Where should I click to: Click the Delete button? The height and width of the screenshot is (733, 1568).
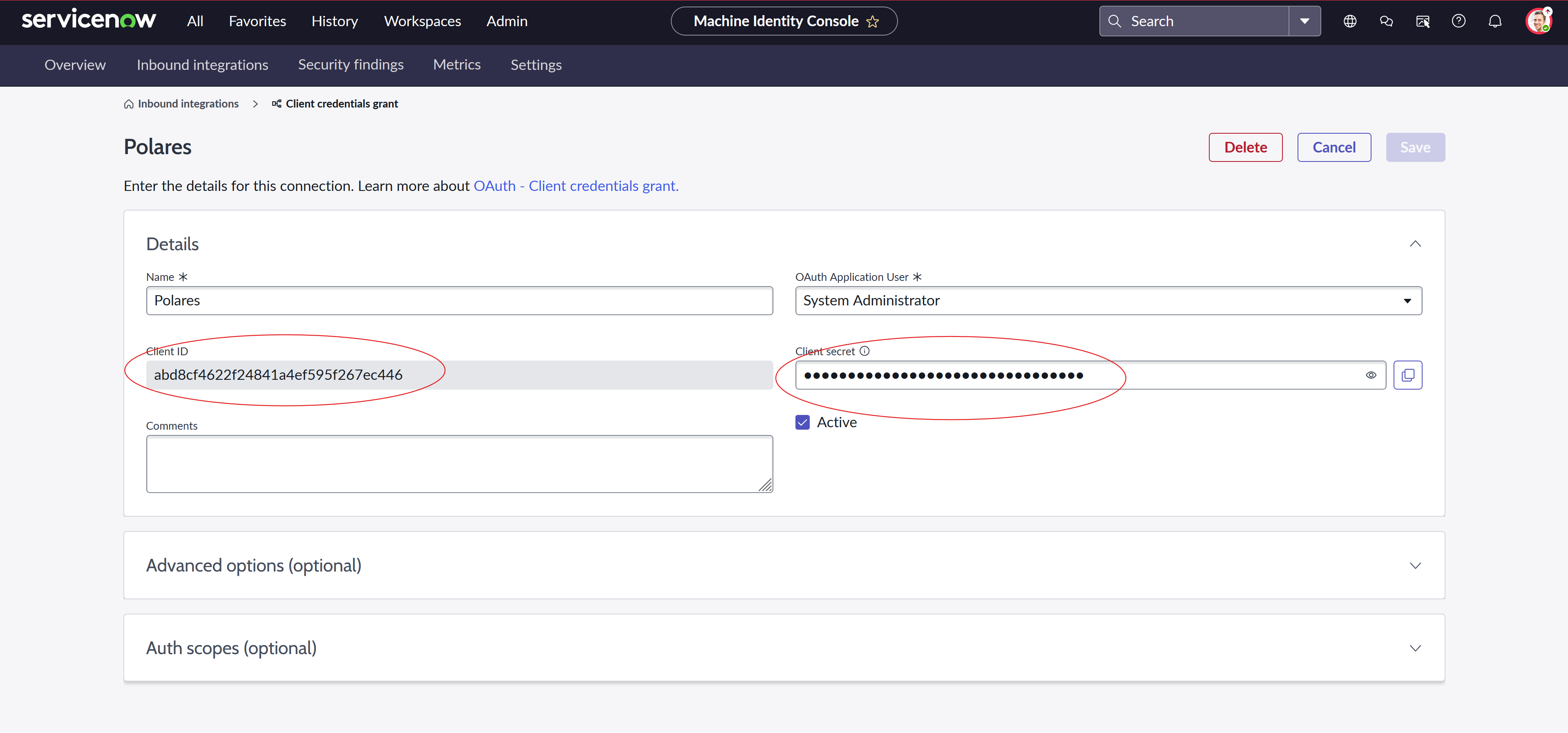[1245, 148]
